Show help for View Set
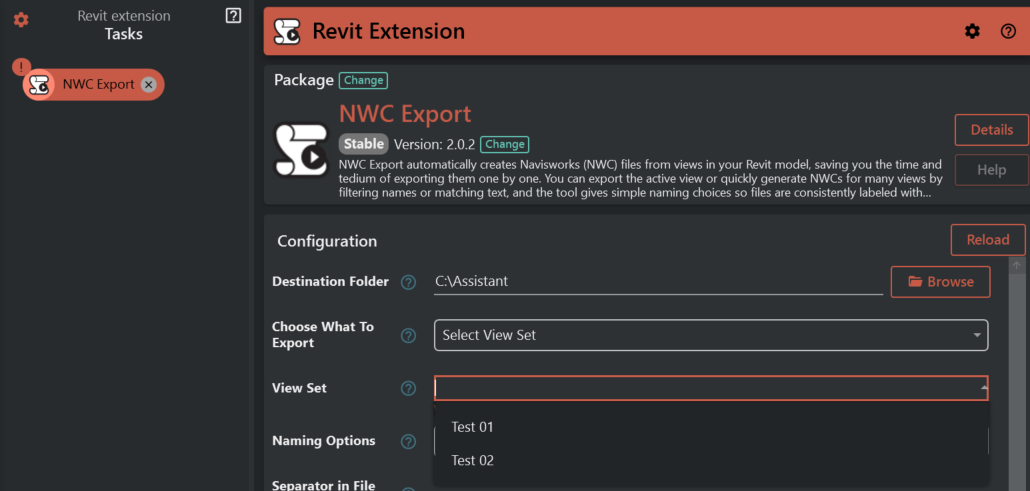 (x=409, y=388)
